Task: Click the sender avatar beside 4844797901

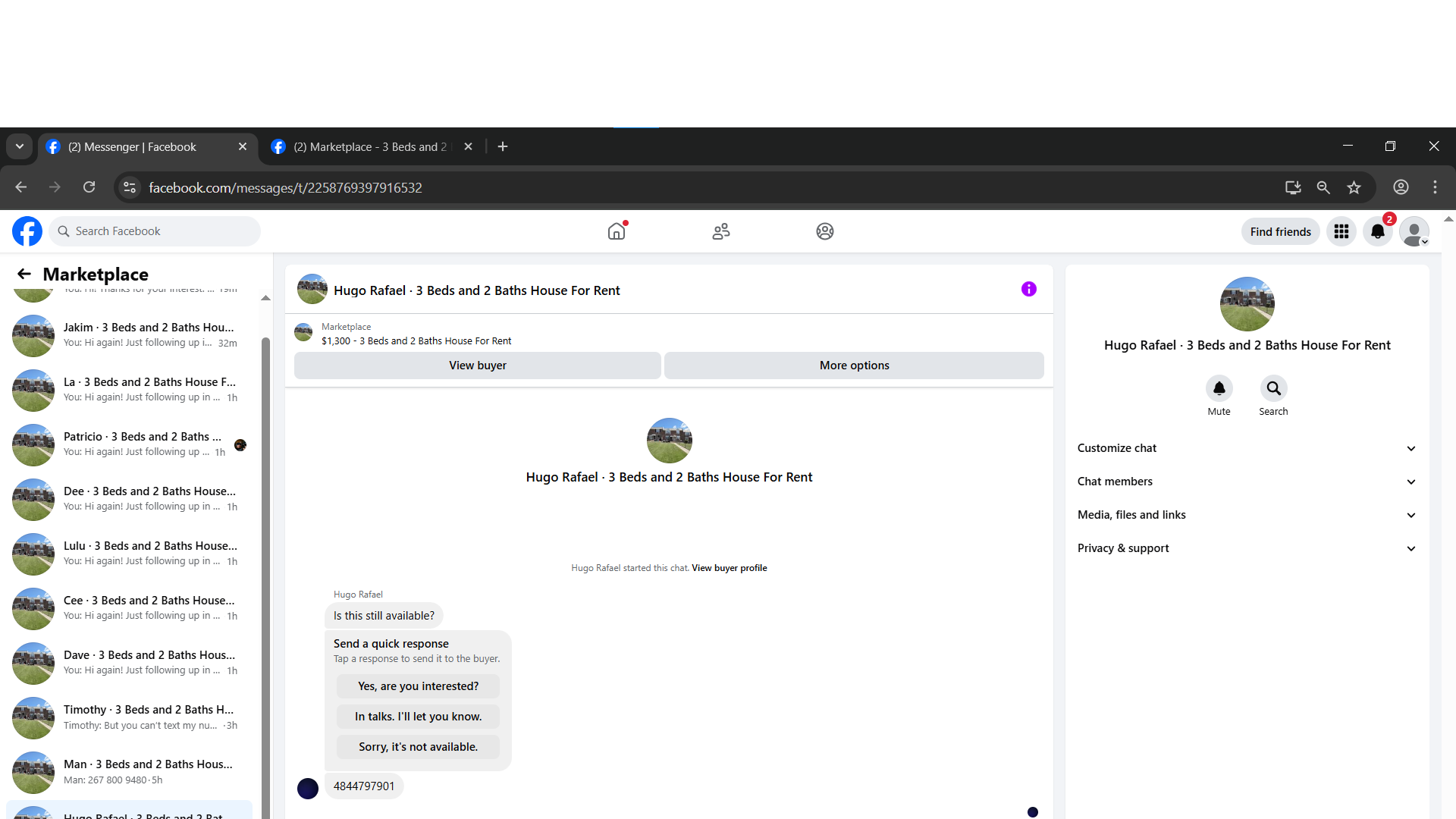Action: (308, 789)
